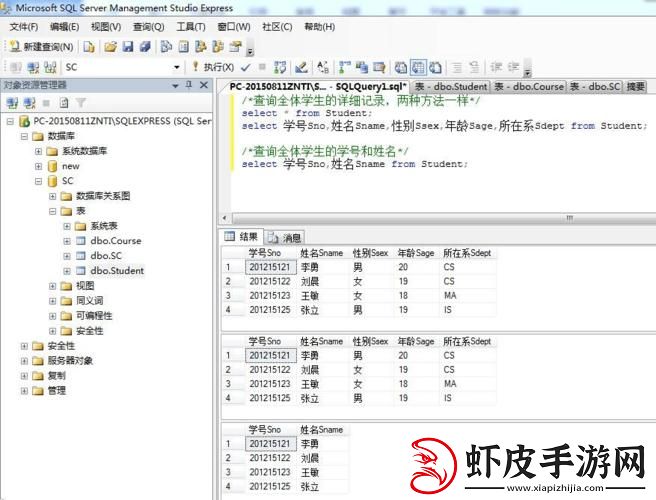
Task: Close the Object Explorer panel
Action: pyautogui.click(x=204, y=85)
